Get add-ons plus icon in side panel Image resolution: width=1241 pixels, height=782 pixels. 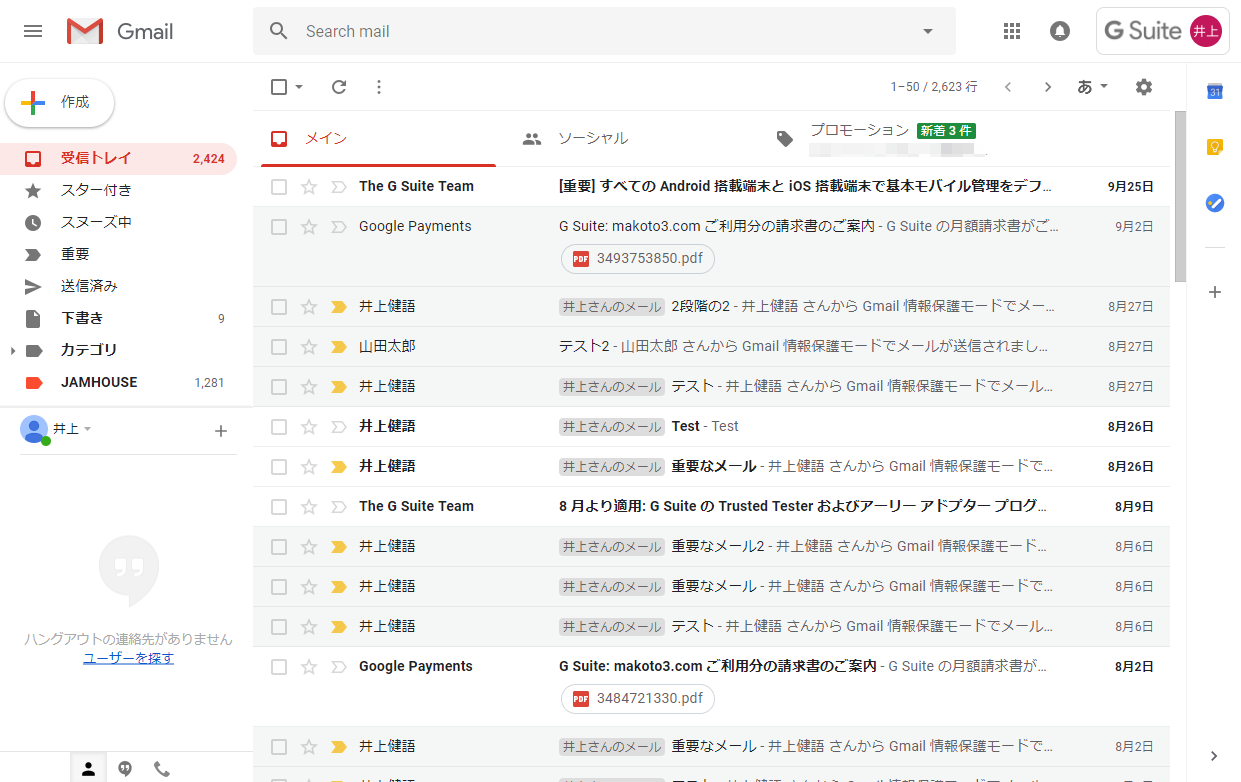tap(1215, 292)
